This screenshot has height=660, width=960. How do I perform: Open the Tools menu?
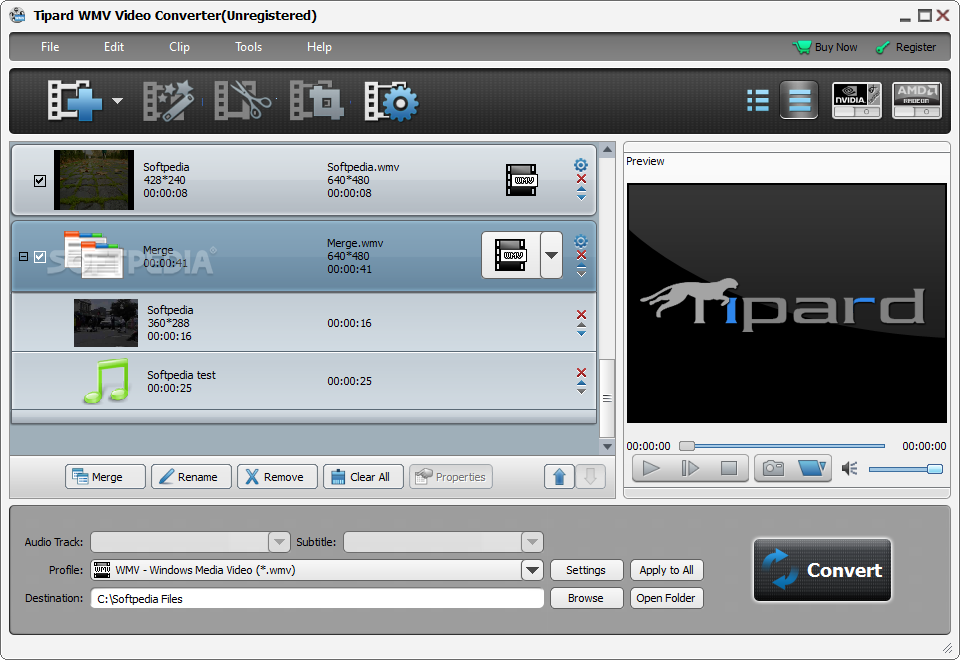click(249, 47)
